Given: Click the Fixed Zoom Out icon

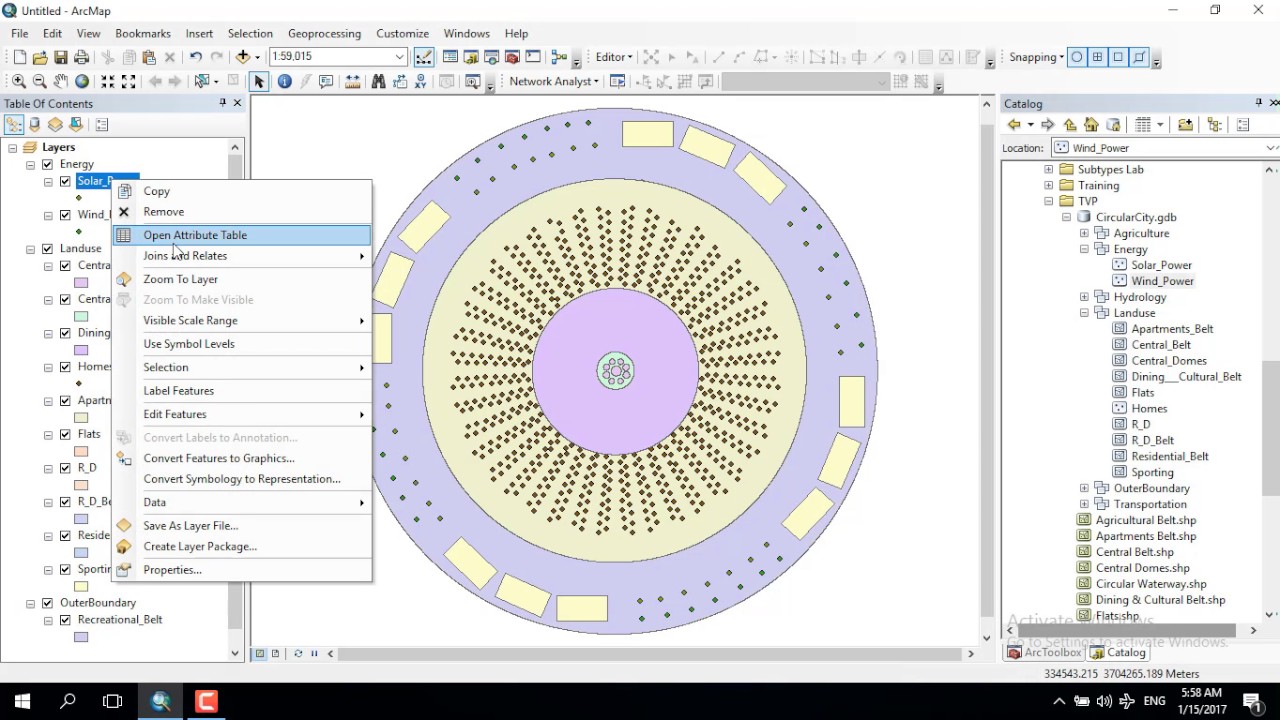Looking at the screenshot, I should [129, 82].
